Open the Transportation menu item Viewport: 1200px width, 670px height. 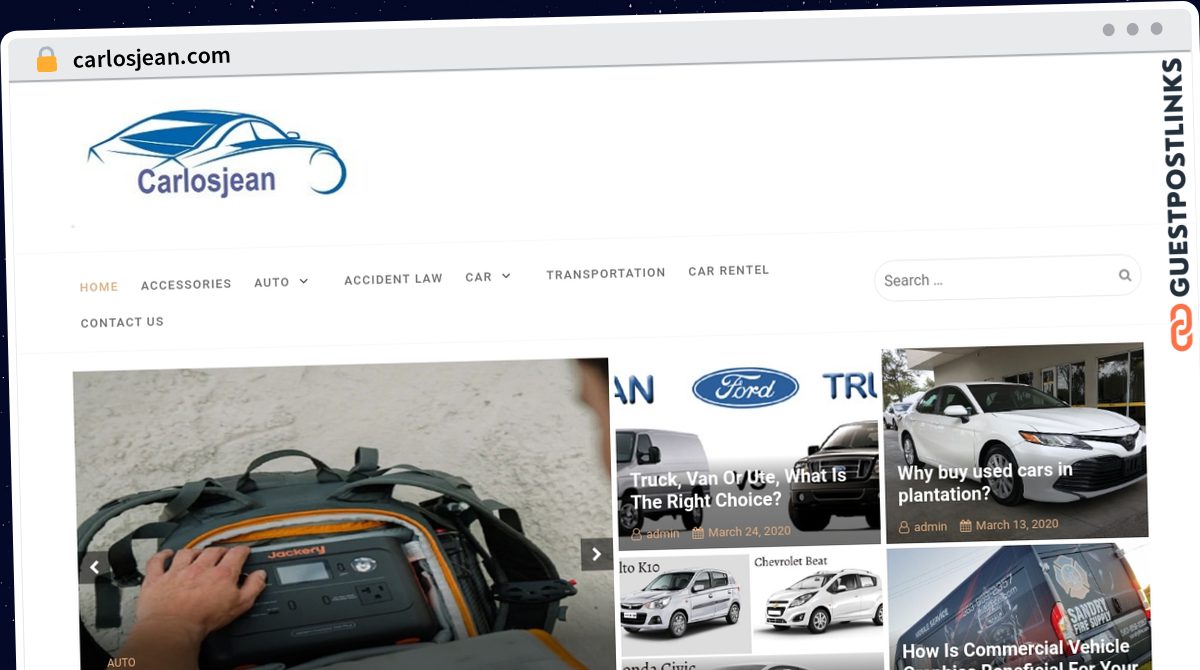[605, 273]
